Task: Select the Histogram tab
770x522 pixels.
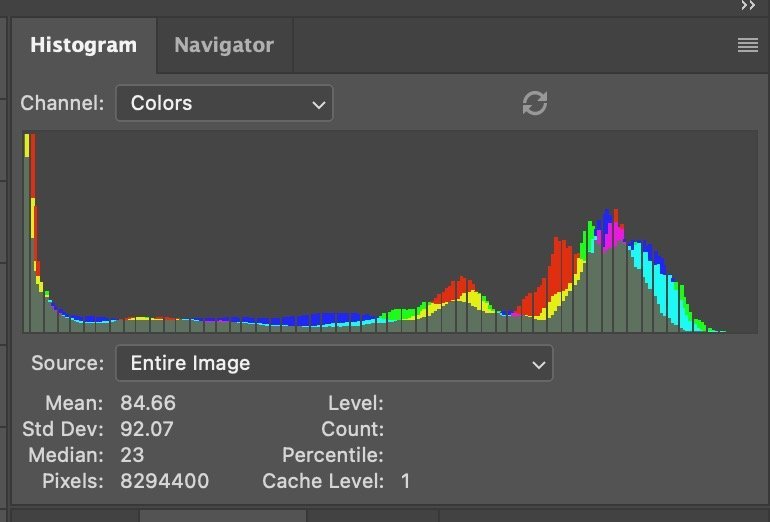Action: click(x=83, y=45)
